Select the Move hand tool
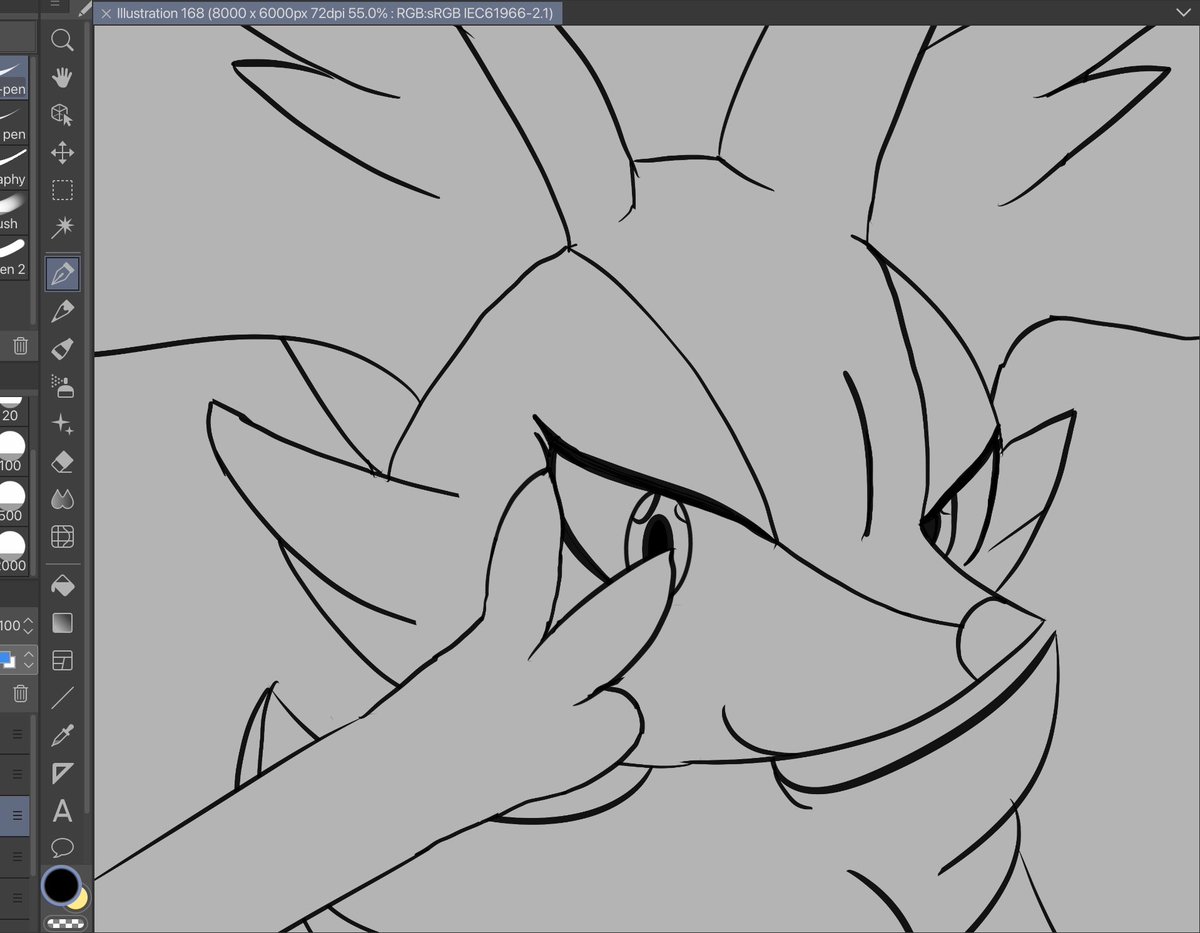Viewport: 1200px width, 933px height. pos(62,77)
